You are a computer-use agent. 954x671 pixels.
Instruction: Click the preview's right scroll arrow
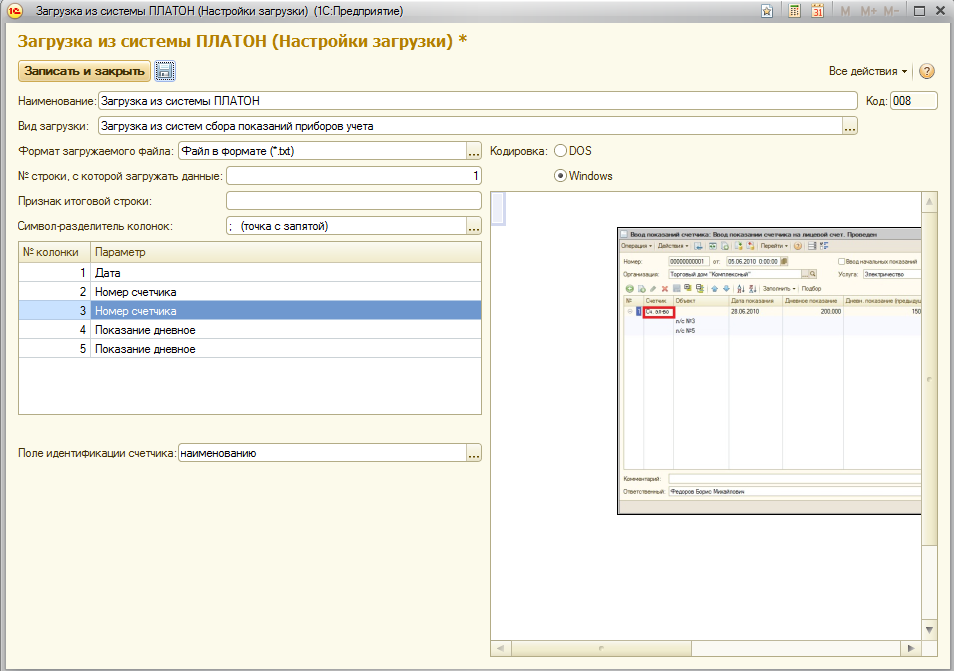click(911, 648)
